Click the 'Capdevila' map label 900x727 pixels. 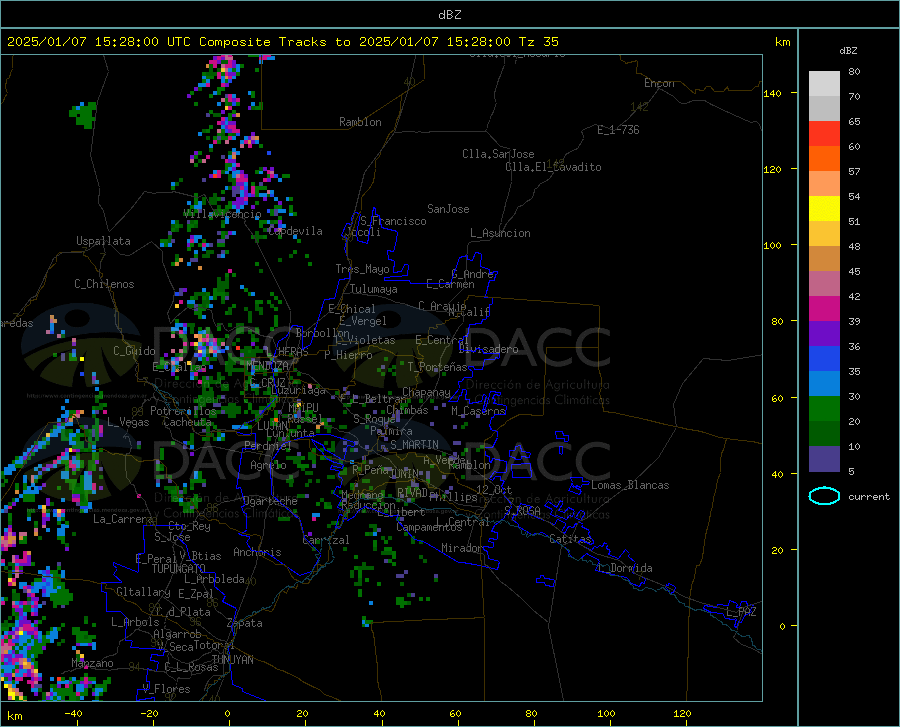[x=295, y=231]
